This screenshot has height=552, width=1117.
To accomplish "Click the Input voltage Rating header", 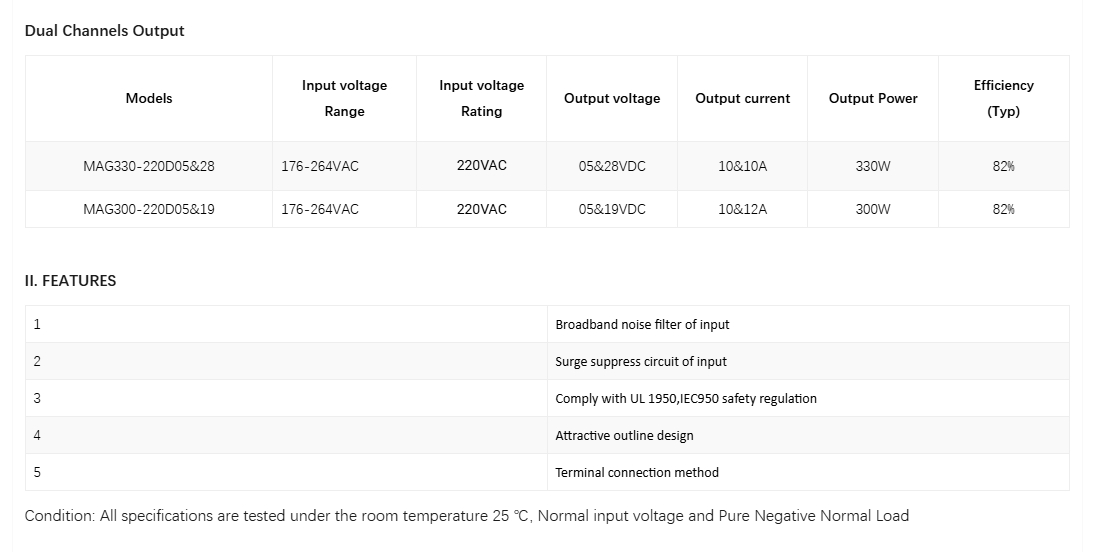I will tap(482, 98).
